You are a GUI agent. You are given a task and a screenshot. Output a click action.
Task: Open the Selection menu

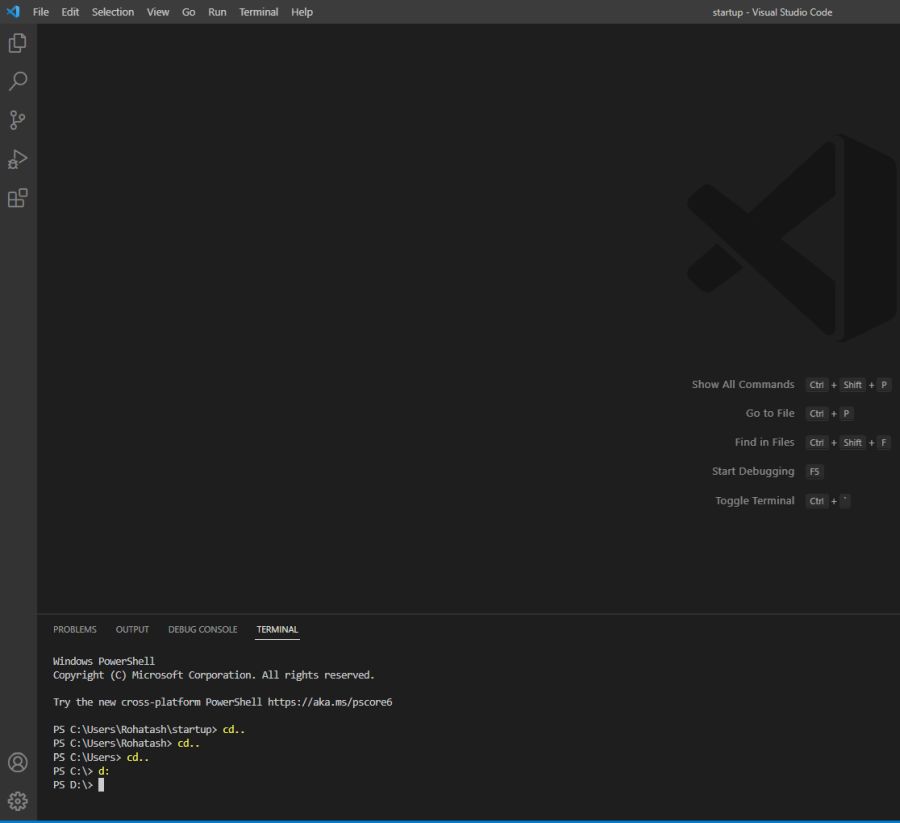coord(112,12)
